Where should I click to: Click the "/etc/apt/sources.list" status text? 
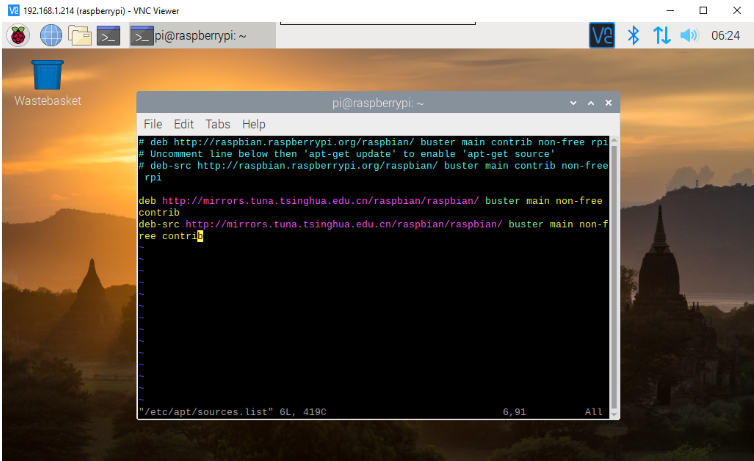206,412
